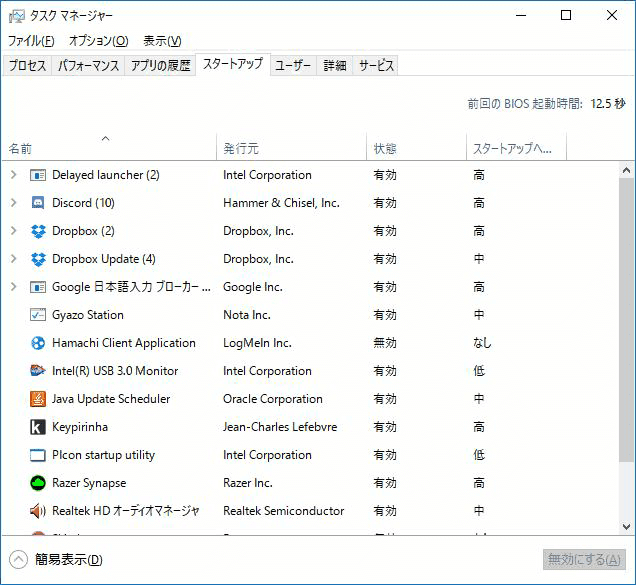Sort by the 状態 column header
636x585 pixels.
[416, 147]
